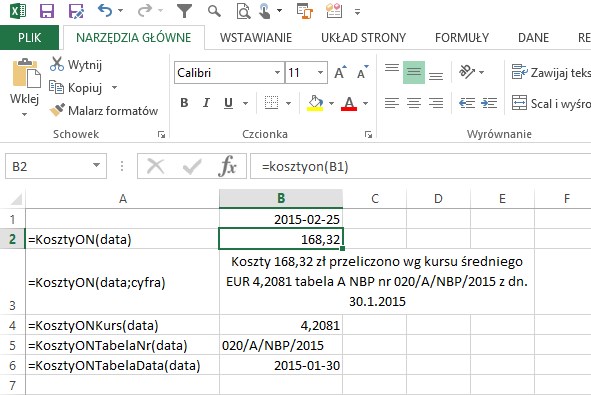This screenshot has height=395, width=591.
Task: Open the fill color dropdown arrow
Action: [x=331, y=103]
